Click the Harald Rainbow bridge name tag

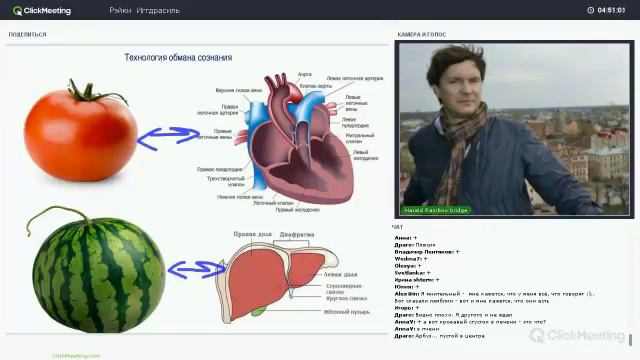tap(436, 210)
